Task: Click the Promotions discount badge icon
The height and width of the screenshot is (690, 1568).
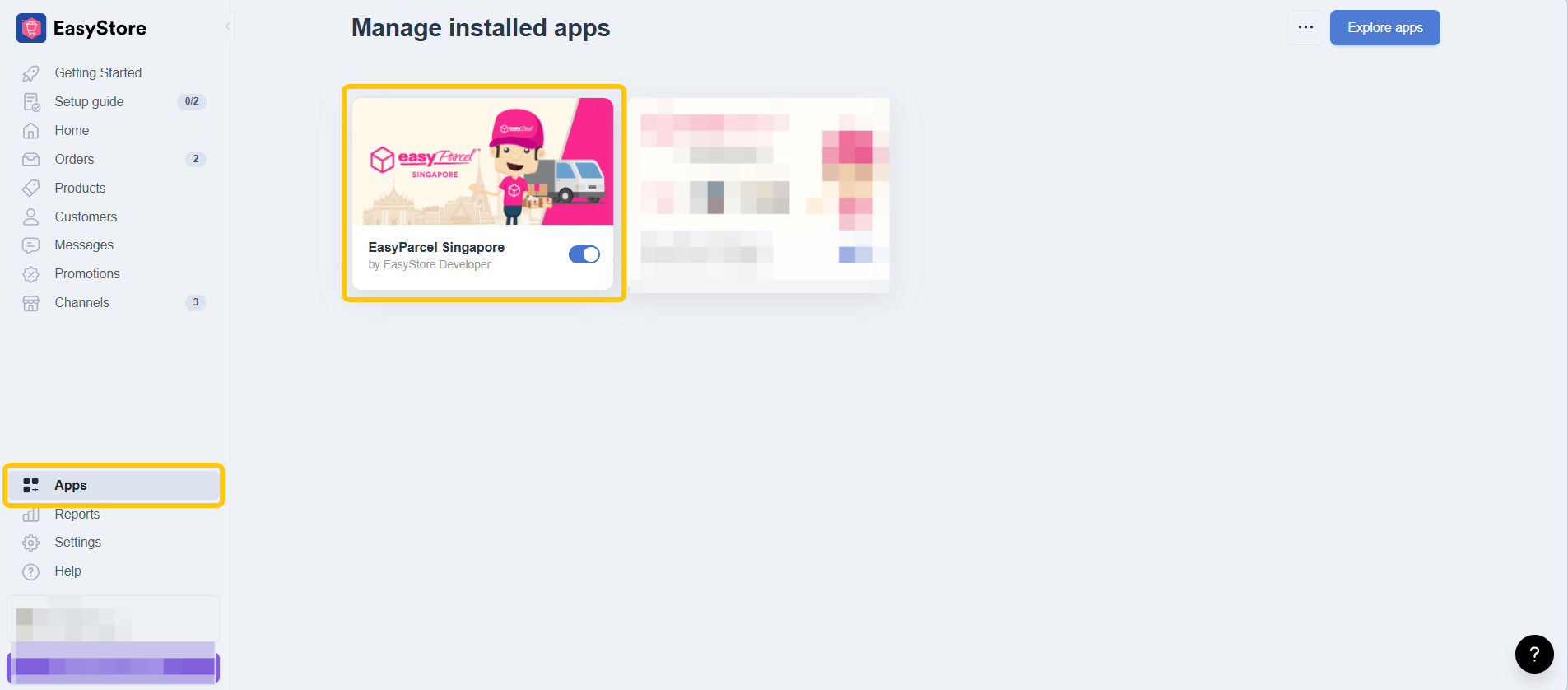Action: click(31, 274)
